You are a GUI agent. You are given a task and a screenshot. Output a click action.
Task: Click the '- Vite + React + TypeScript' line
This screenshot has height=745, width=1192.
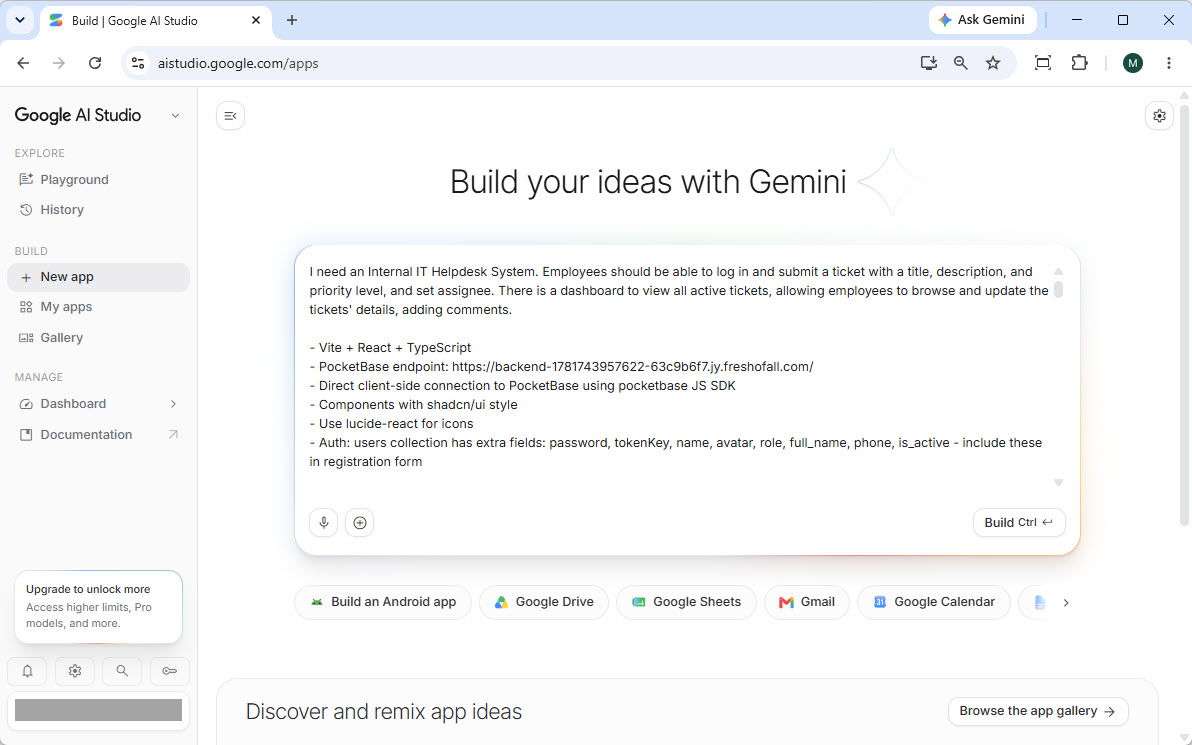[x=390, y=347]
